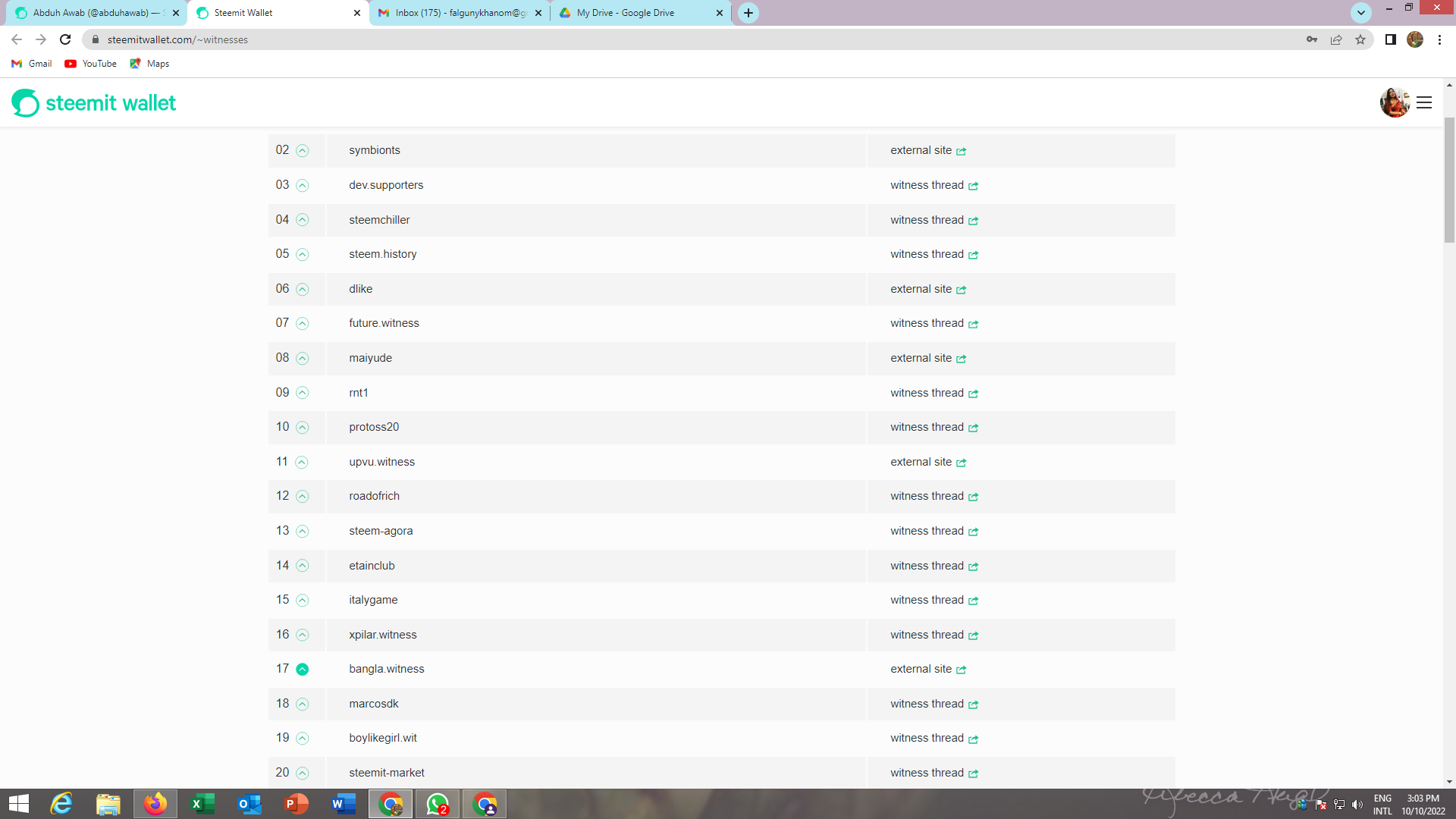Click the user profile avatar
The image size is (1456, 819).
point(1394,102)
